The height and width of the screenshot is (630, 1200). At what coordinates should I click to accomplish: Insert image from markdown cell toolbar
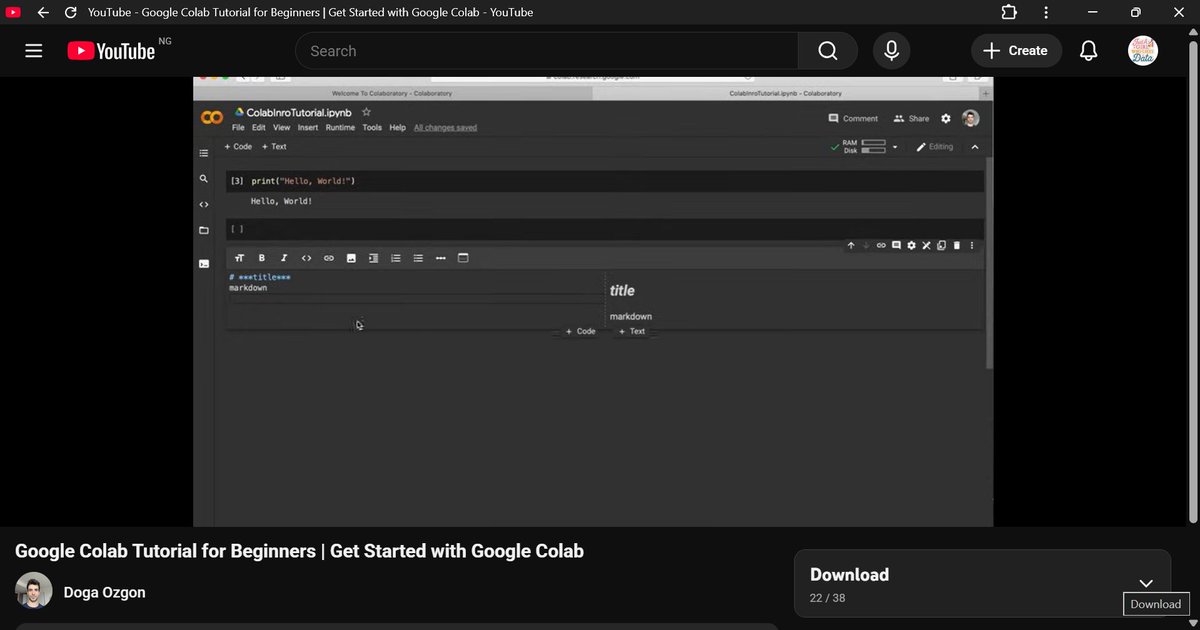coord(351,258)
